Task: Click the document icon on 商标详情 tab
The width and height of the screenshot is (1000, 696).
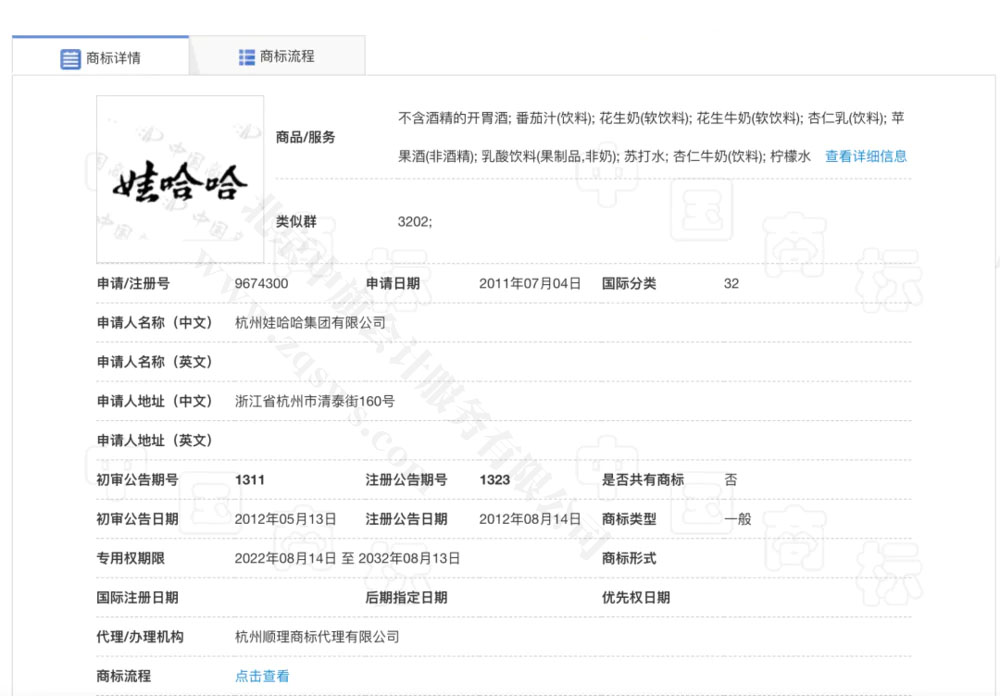Action: click(69, 59)
